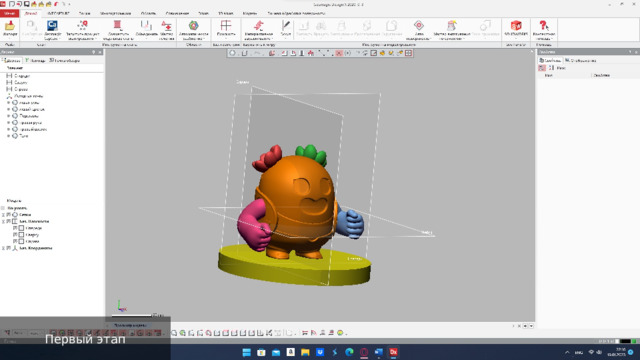The width and height of the screenshot is (640, 360).
Task: Click the Auto Surface red diamond icon
Action: pos(419,25)
